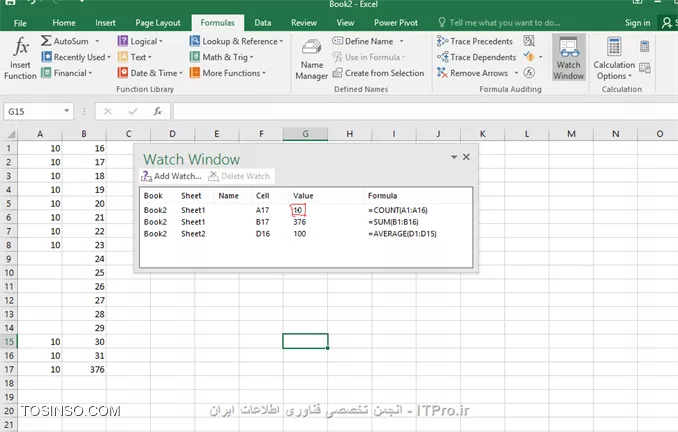The image size is (678, 432).
Task: Click Evaluate Formula icon
Action: pos(529,73)
